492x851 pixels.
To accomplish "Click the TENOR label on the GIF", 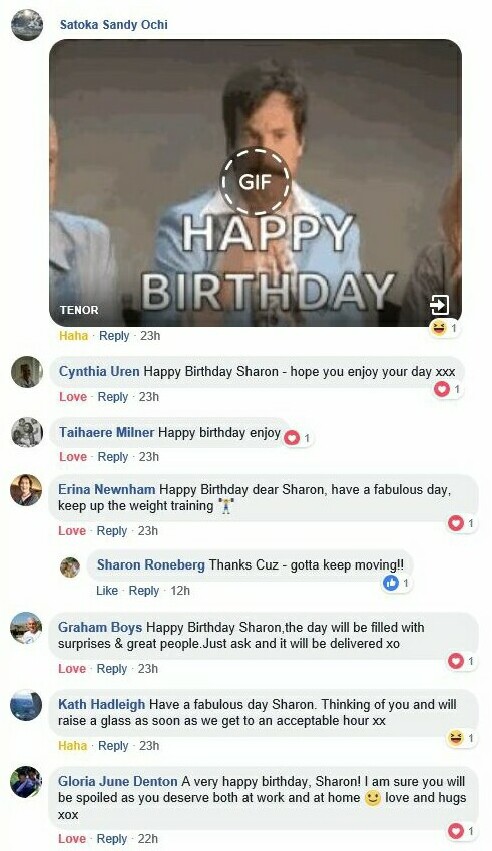I will pyautogui.click(x=79, y=310).
